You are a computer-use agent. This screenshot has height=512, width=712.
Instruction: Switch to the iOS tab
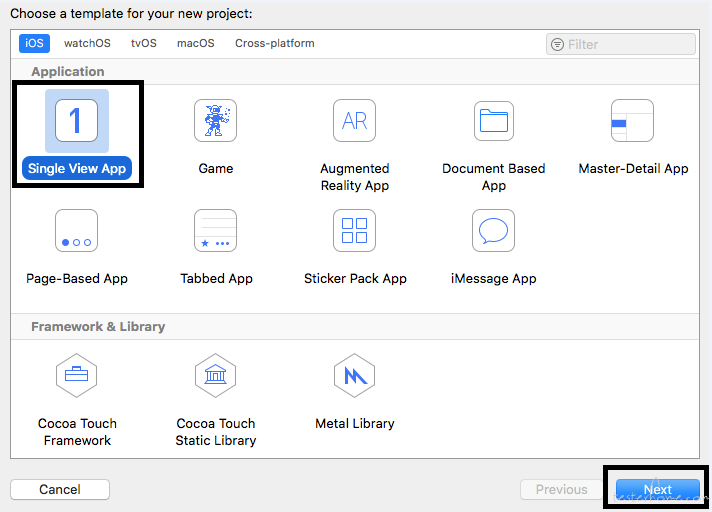tap(34, 44)
